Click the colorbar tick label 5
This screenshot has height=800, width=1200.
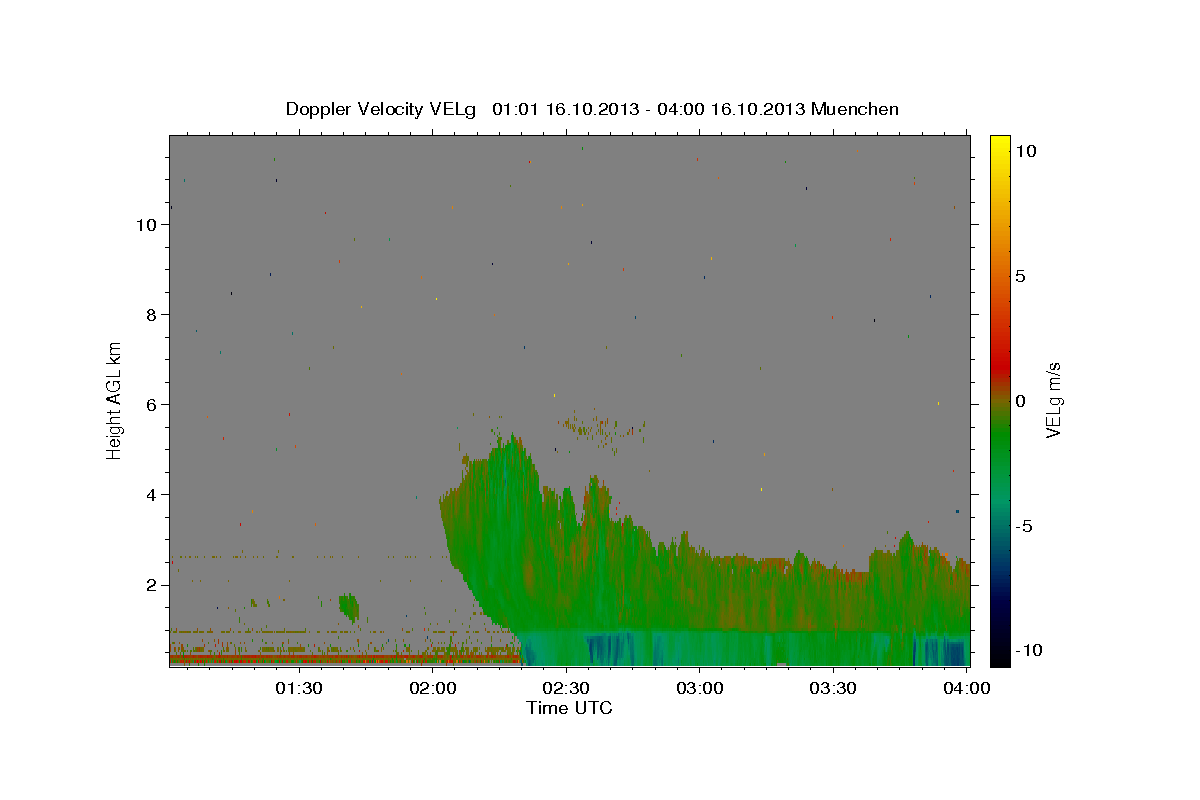tap(1020, 276)
